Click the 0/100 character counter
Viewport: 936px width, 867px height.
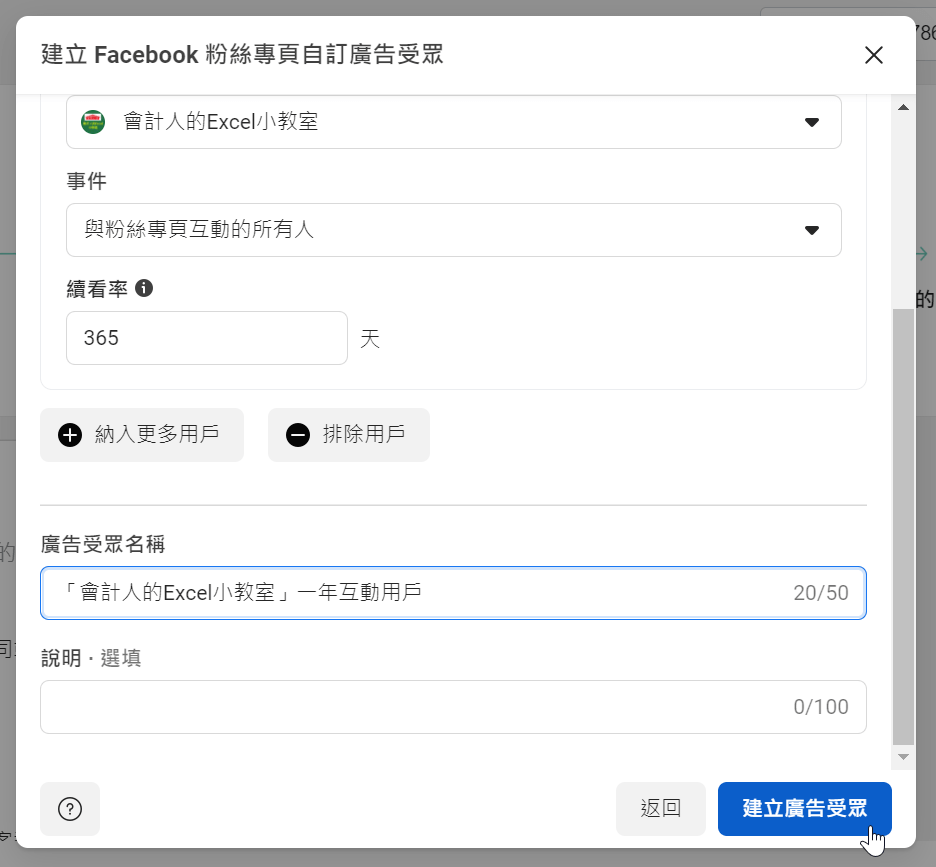click(821, 707)
